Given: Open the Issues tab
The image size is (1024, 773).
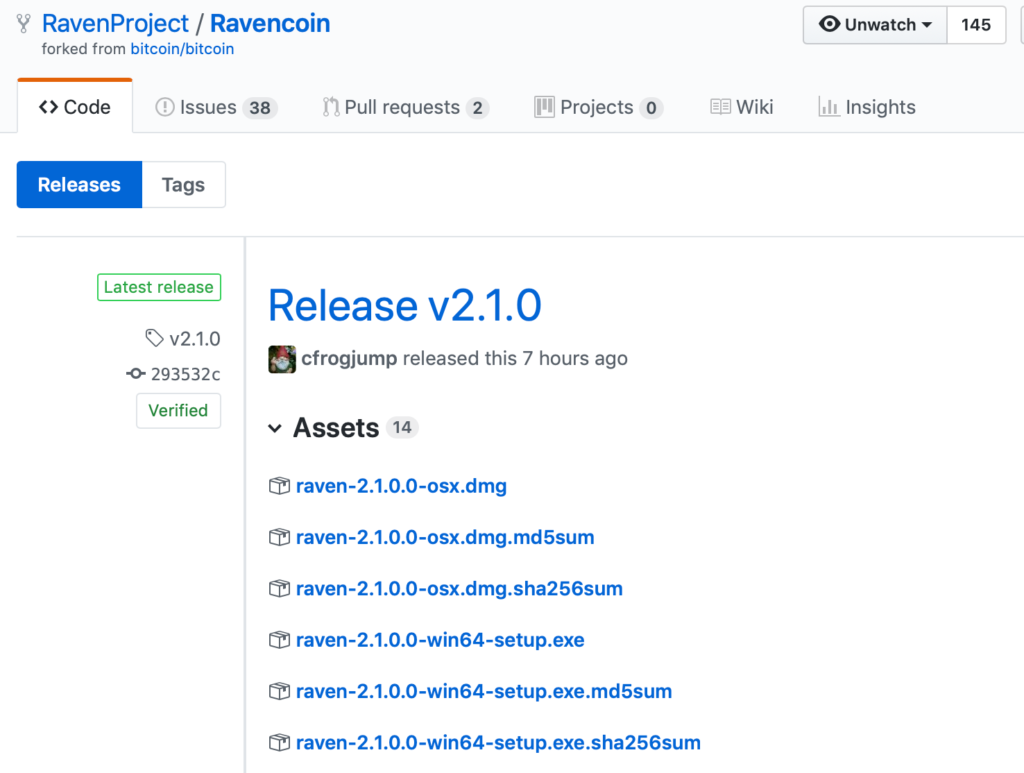Looking at the screenshot, I should pos(216,107).
